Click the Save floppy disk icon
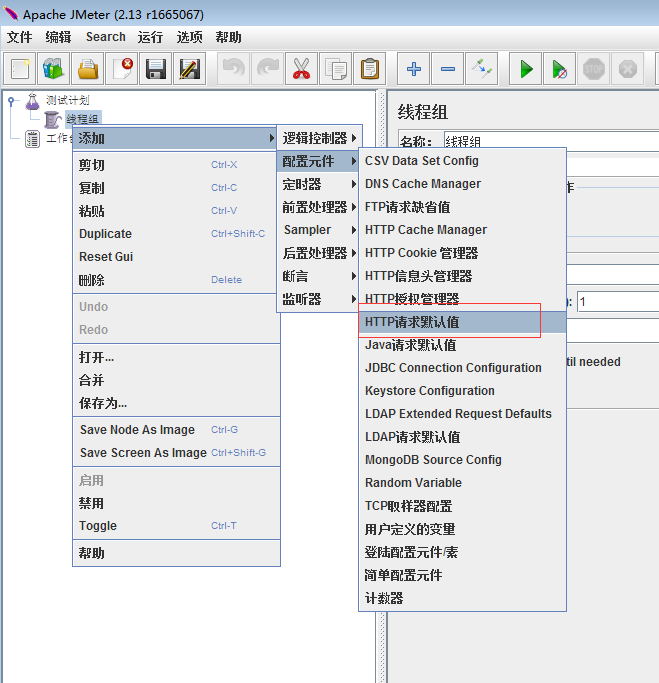This screenshot has width=659, height=683. [x=155, y=69]
